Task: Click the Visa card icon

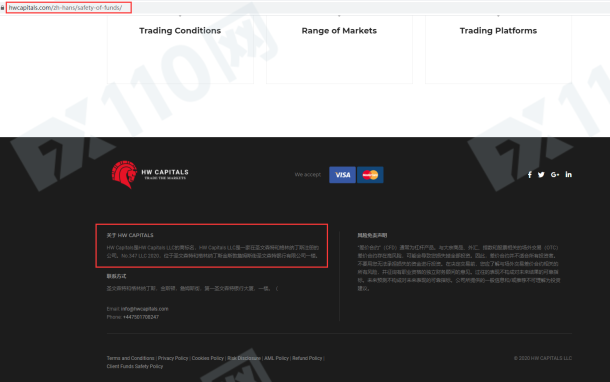Action: [342, 175]
